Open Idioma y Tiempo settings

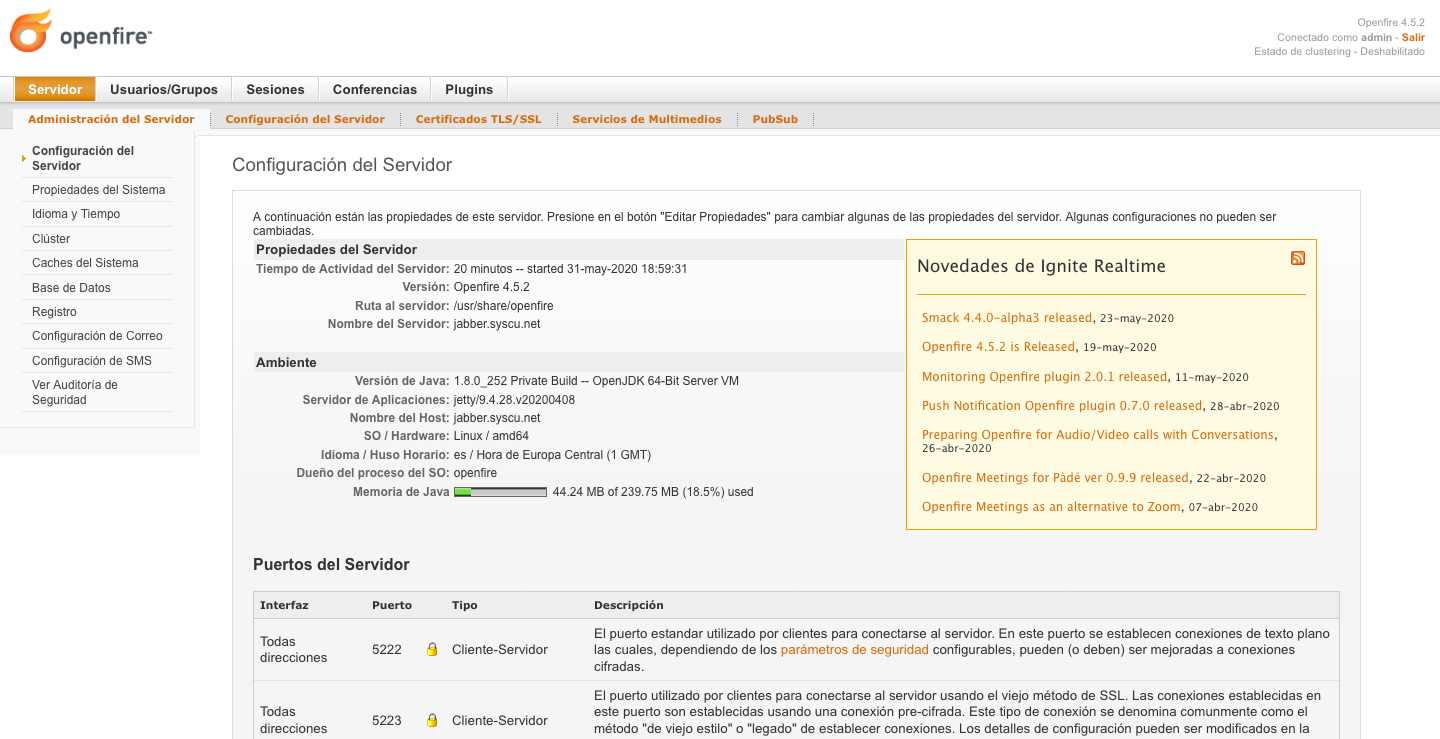click(76, 214)
